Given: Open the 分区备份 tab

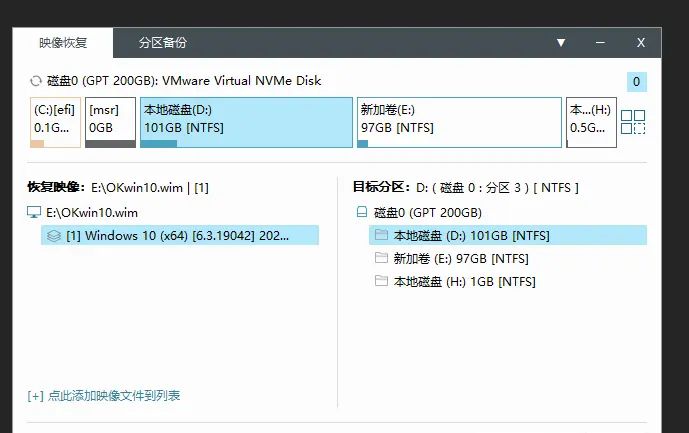Looking at the screenshot, I should pyautogui.click(x=163, y=43).
